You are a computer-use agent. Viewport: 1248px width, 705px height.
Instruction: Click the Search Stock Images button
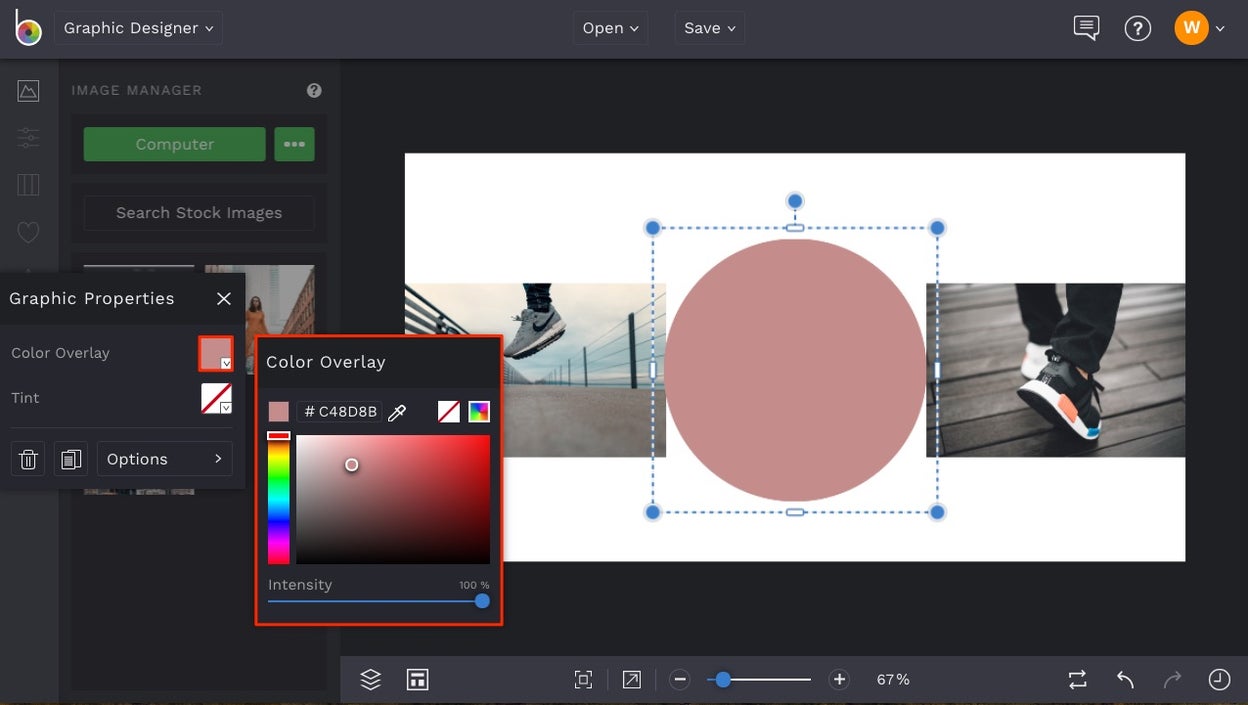click(x=197, y=212)
